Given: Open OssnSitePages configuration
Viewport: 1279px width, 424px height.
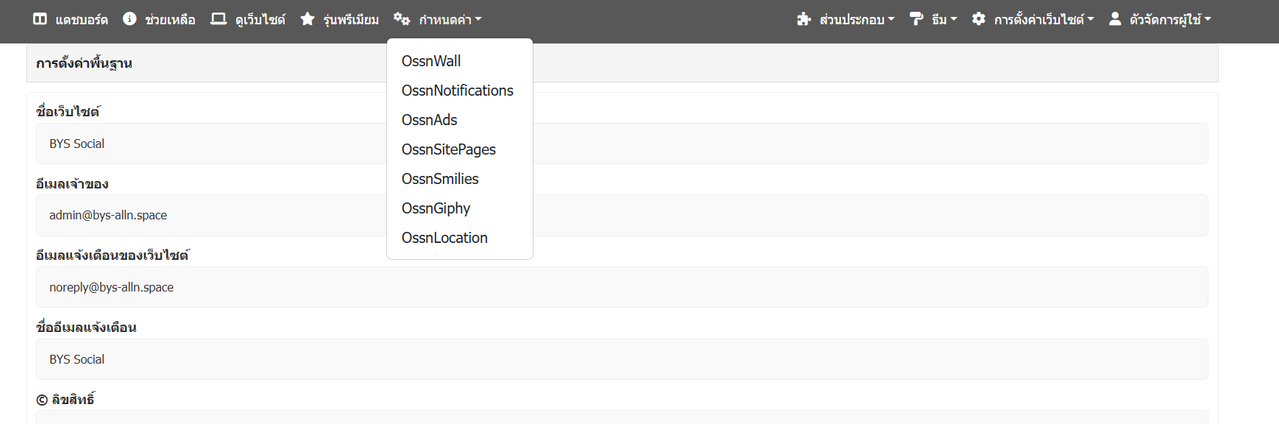Looking at the screenshot, I should pos(448,150).
